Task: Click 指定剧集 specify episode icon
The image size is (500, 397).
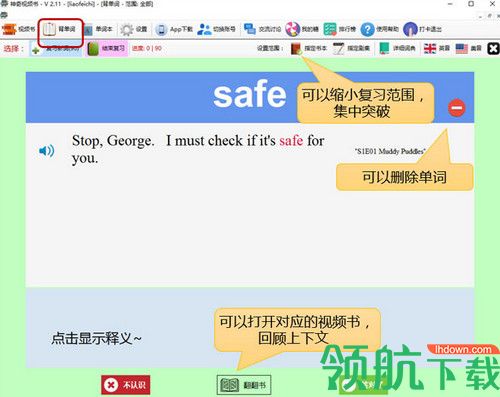Action: (338, 49)
